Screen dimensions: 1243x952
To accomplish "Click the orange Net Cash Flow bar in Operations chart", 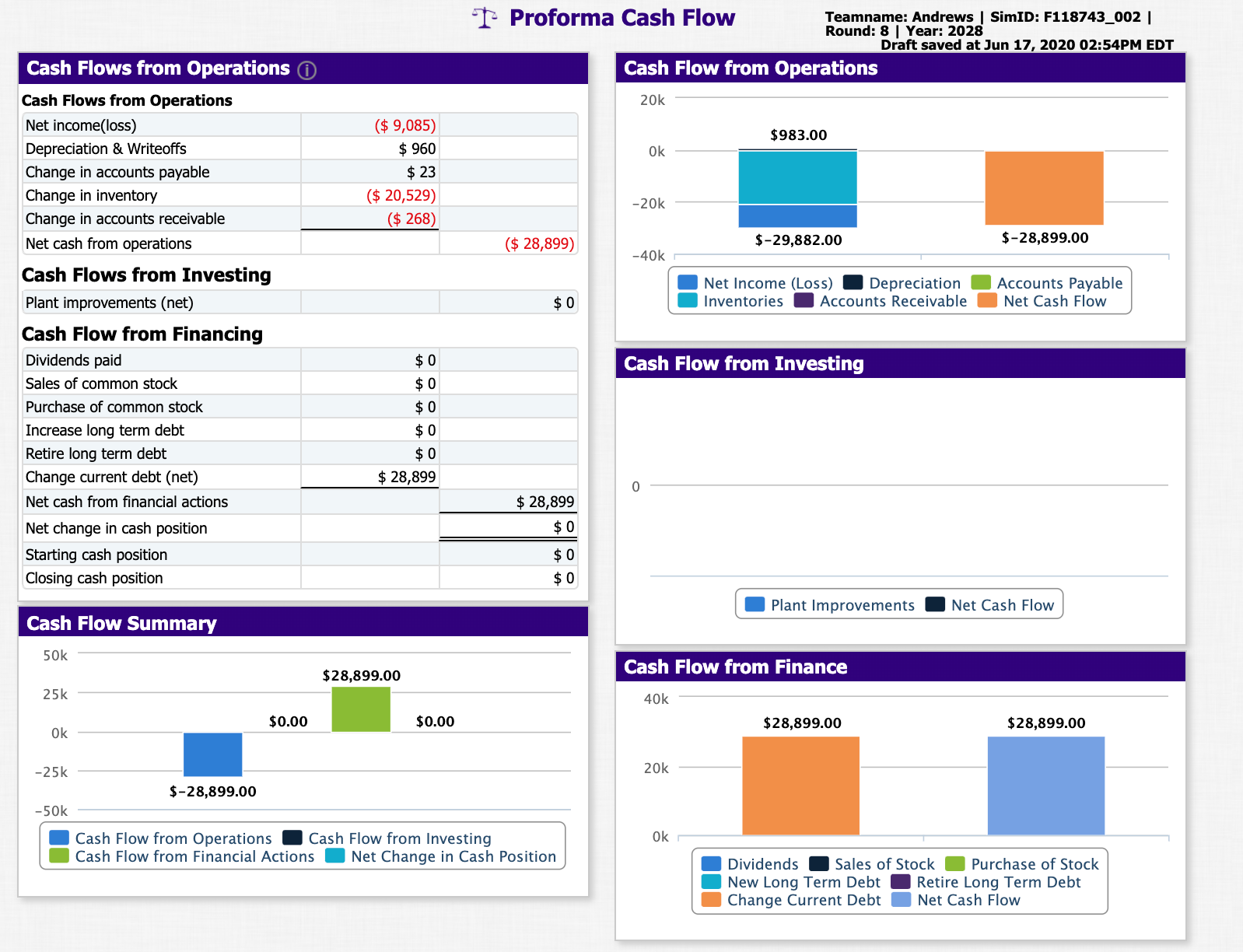I will click(1044, 187).
